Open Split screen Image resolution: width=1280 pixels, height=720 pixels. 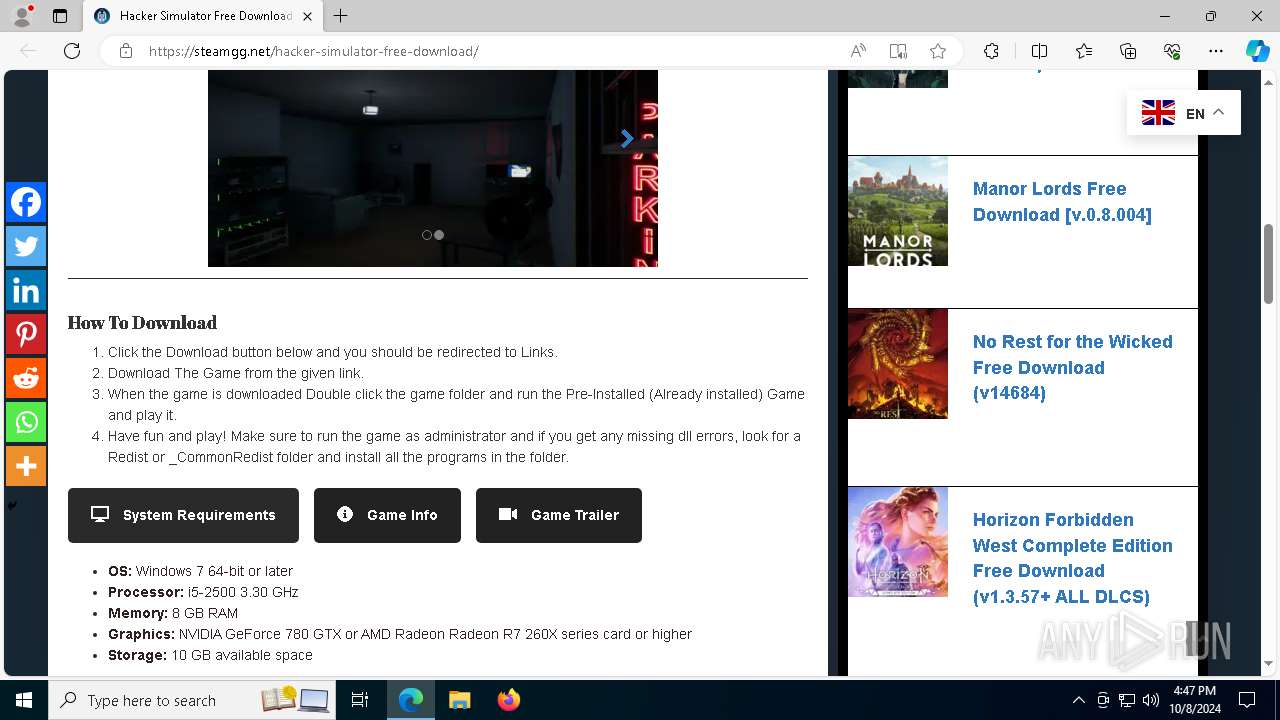click(1039, 51)
